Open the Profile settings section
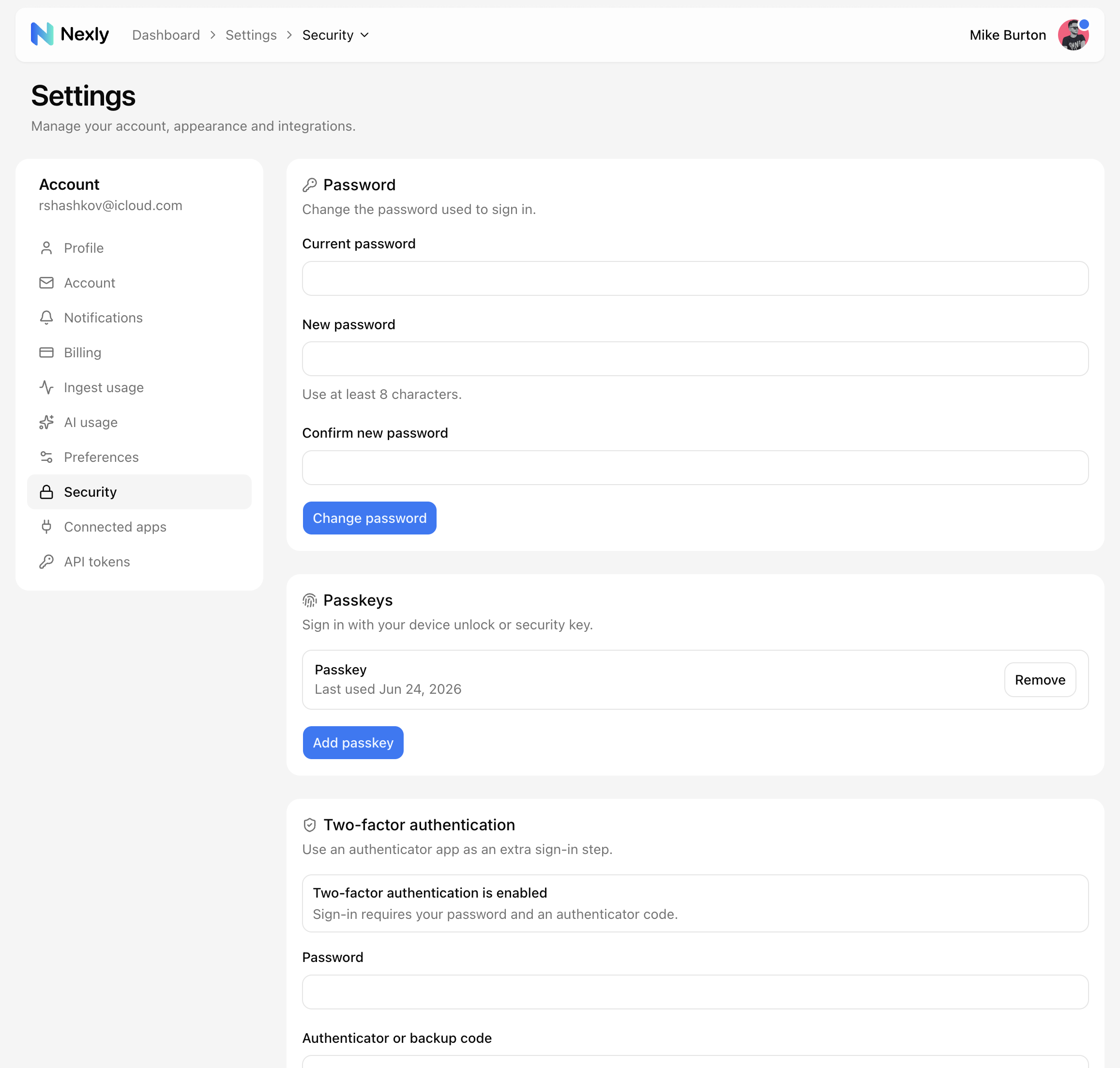 pyautogui.click(x=139, y=248)
